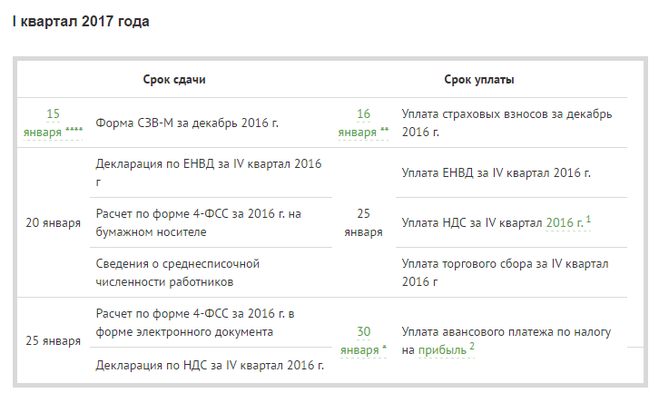659x403 pixels.
Task: Click the "Срок уплаты" column header
Action: pos(486,79)
